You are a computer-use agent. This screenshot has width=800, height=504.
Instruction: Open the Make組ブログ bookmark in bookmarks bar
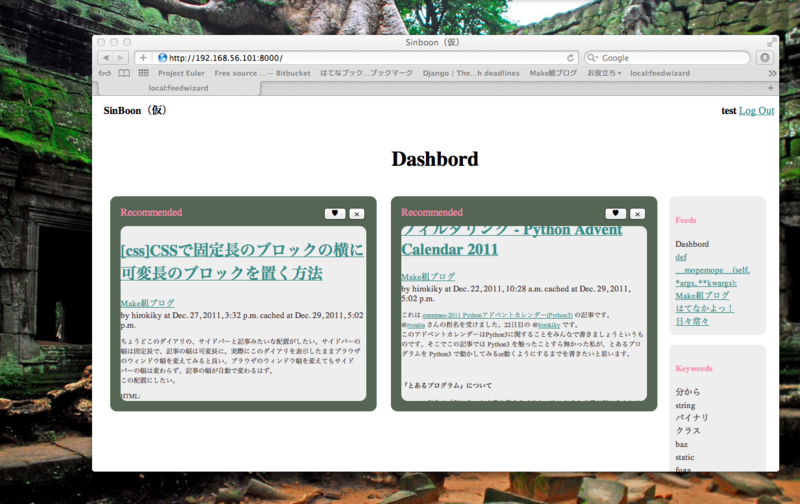(553, 73)
